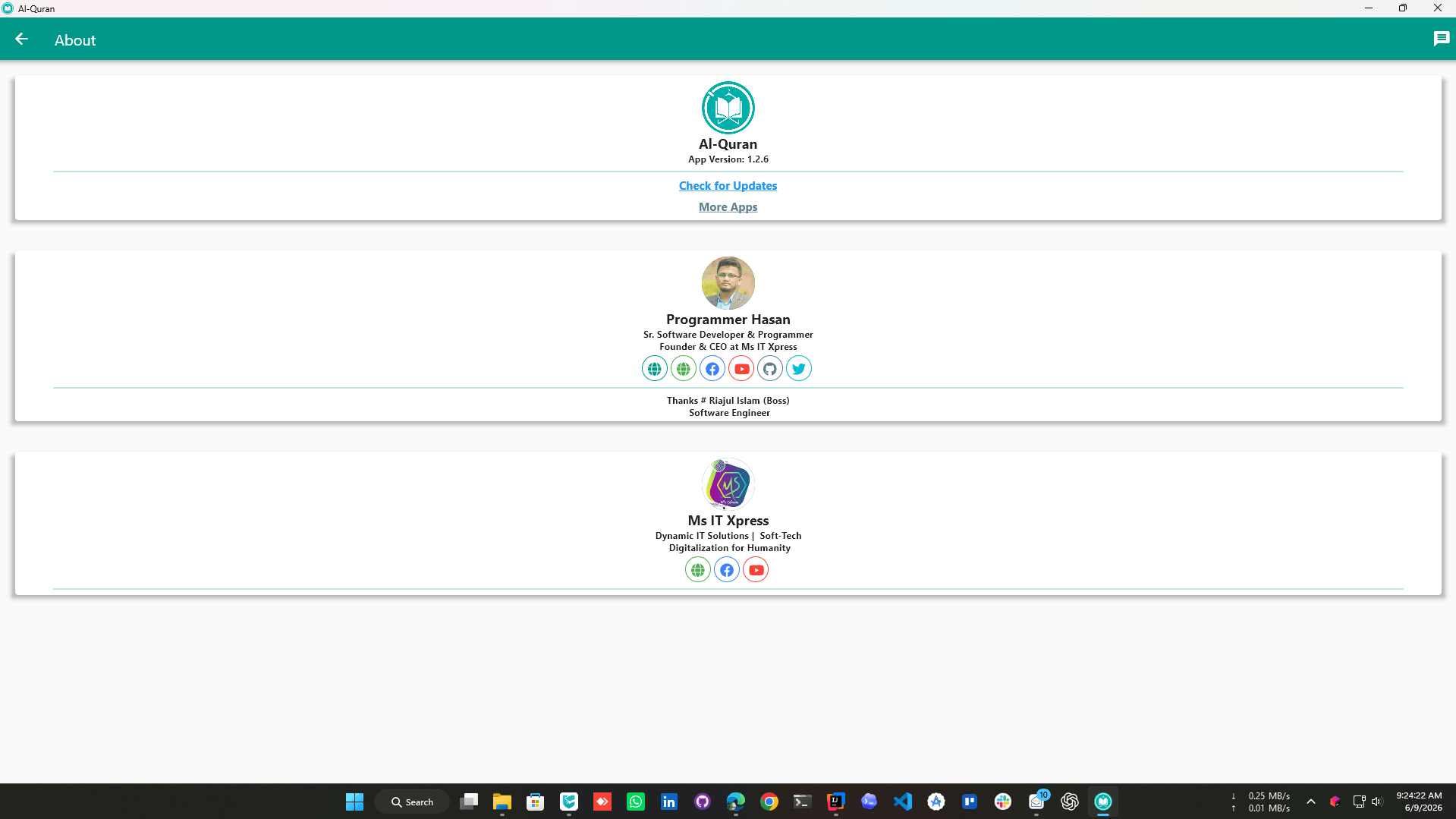Open Programmer Hasan's green website globe
Viewport: 1456px width, 819px height.
(x=684, y=369)
